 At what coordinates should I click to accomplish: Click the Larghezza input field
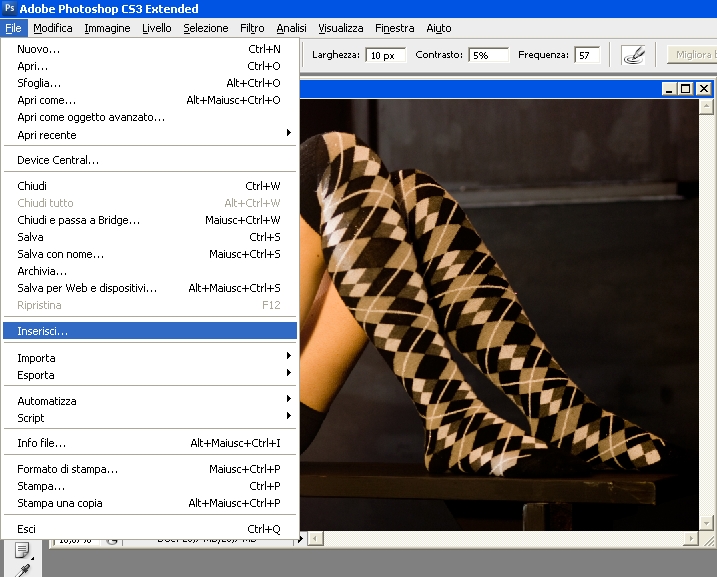pos(385,55)
